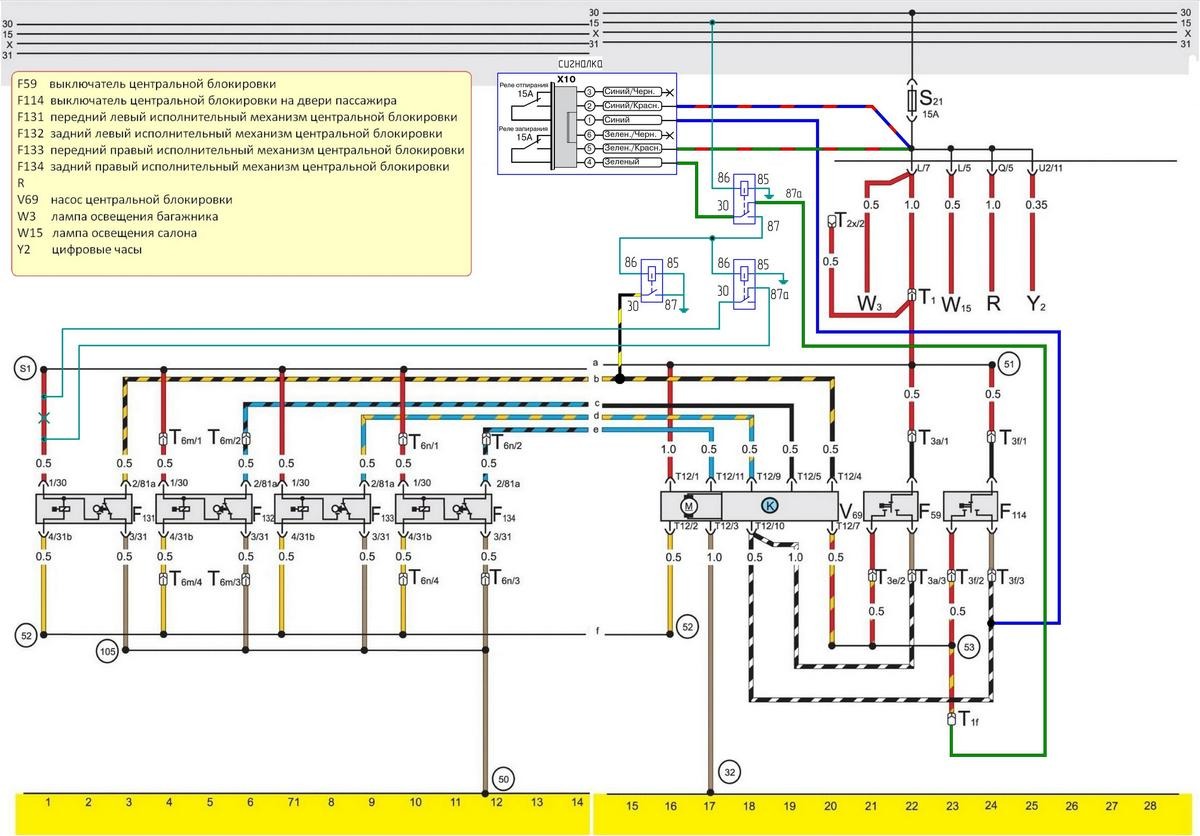Click track number 23 on yellow strip
The height and width of the screenshot is (836, 1200).
(952, 805)
